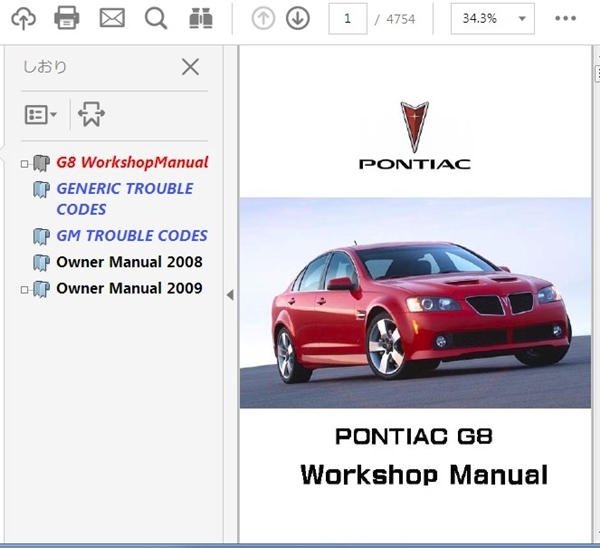Click the Workshop Manual title text
The height and width of the screenshot is (548, 600).
click(x=424, y=475)
